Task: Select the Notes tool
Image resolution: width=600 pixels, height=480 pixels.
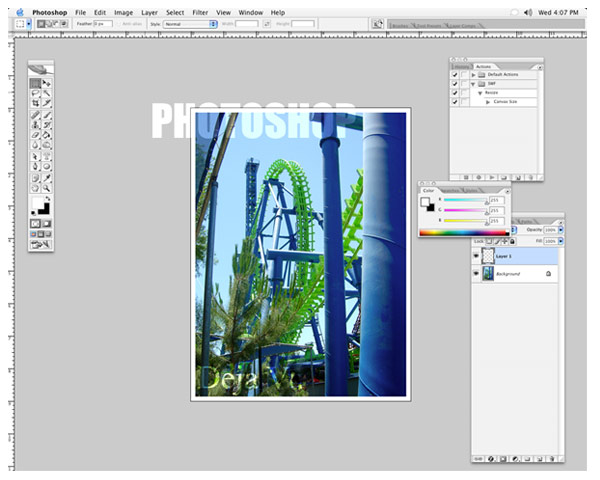Action: 35,178
